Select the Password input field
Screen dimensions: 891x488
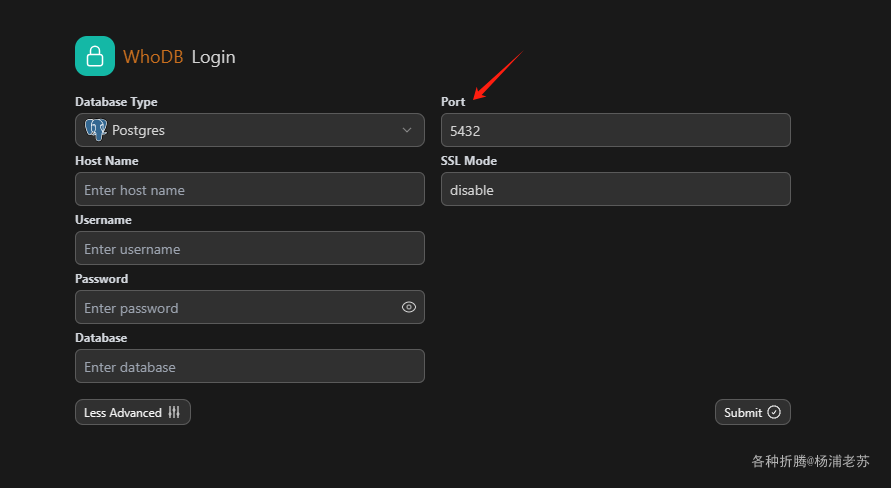235,308
